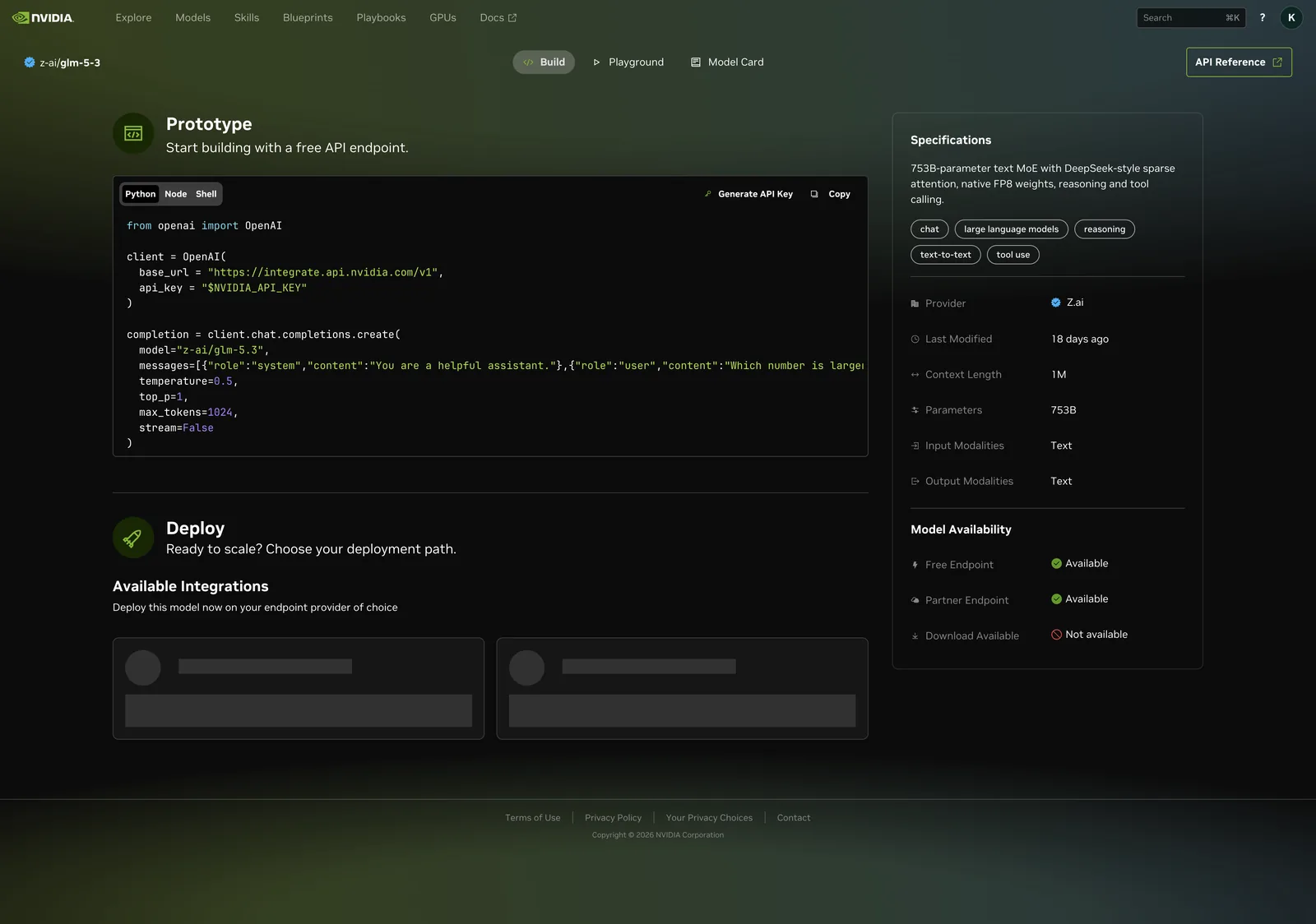Image resolution: width=1316 pixels, height=924 pixels.
Task: Click the red Not available icon
Action: tap(1056, 635)
